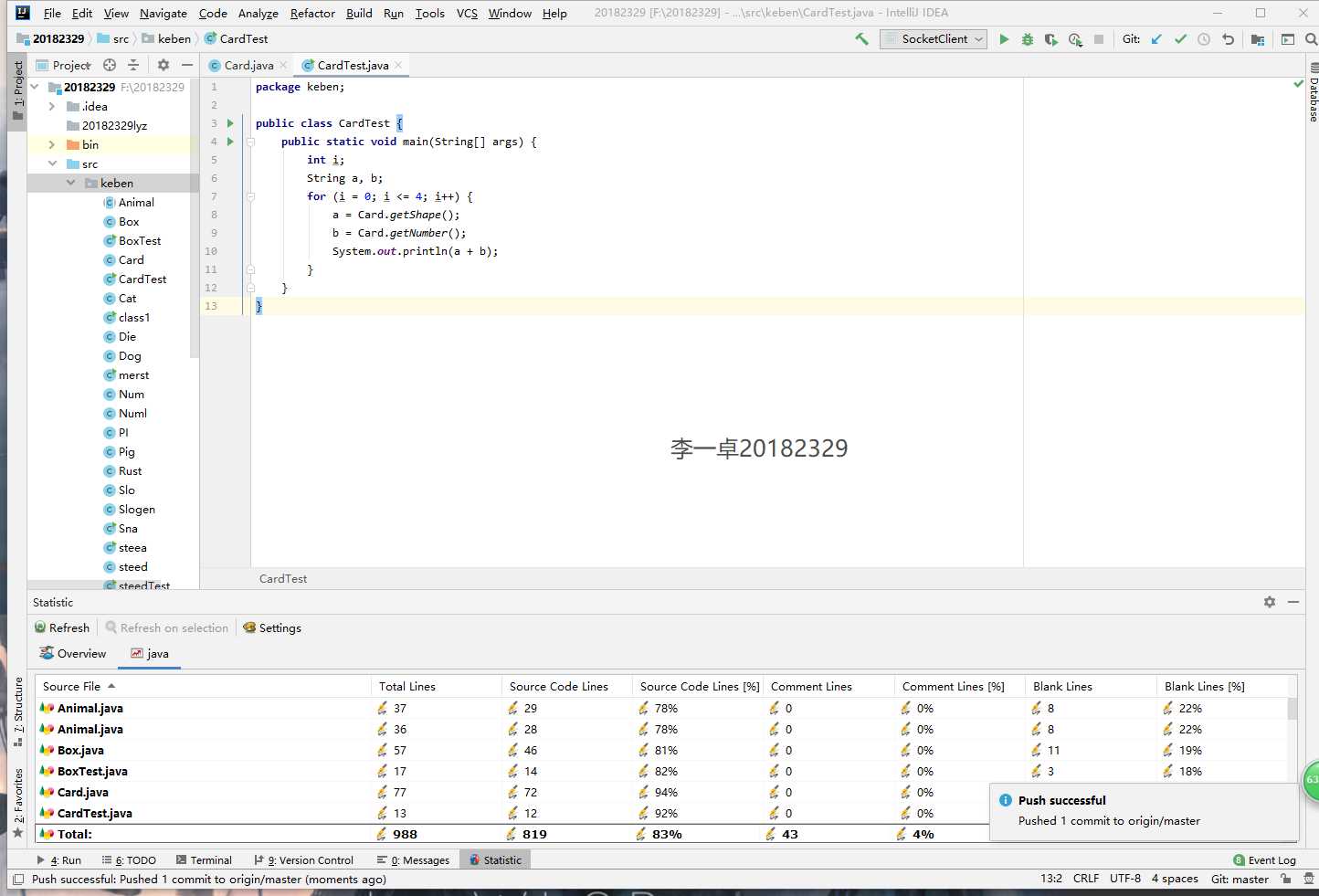Close the Card.java editor tab

[x=283, y=65]
